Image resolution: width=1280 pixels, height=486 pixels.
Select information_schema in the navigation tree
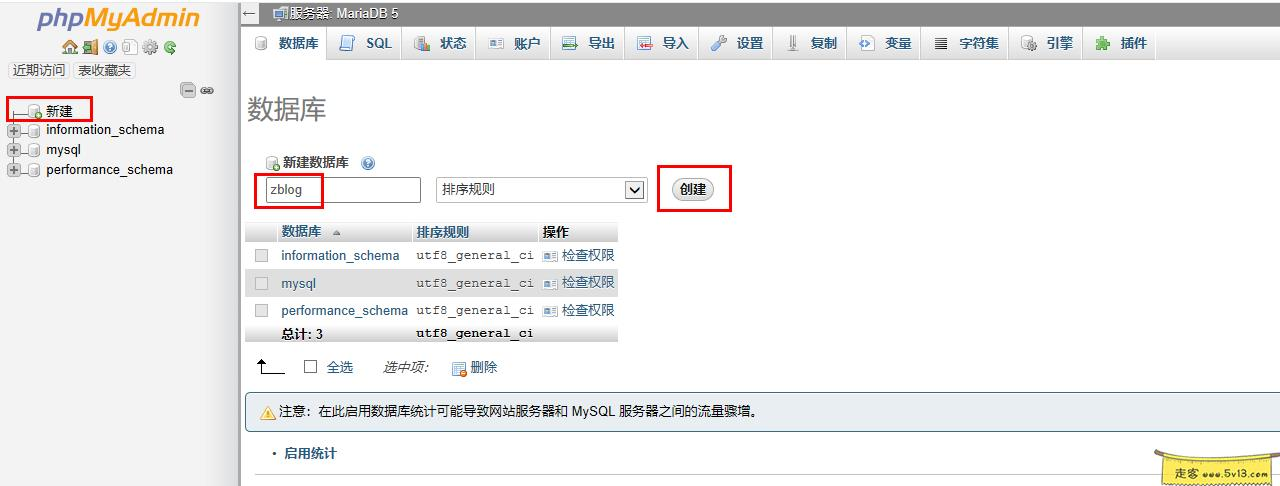click(105, 130)
